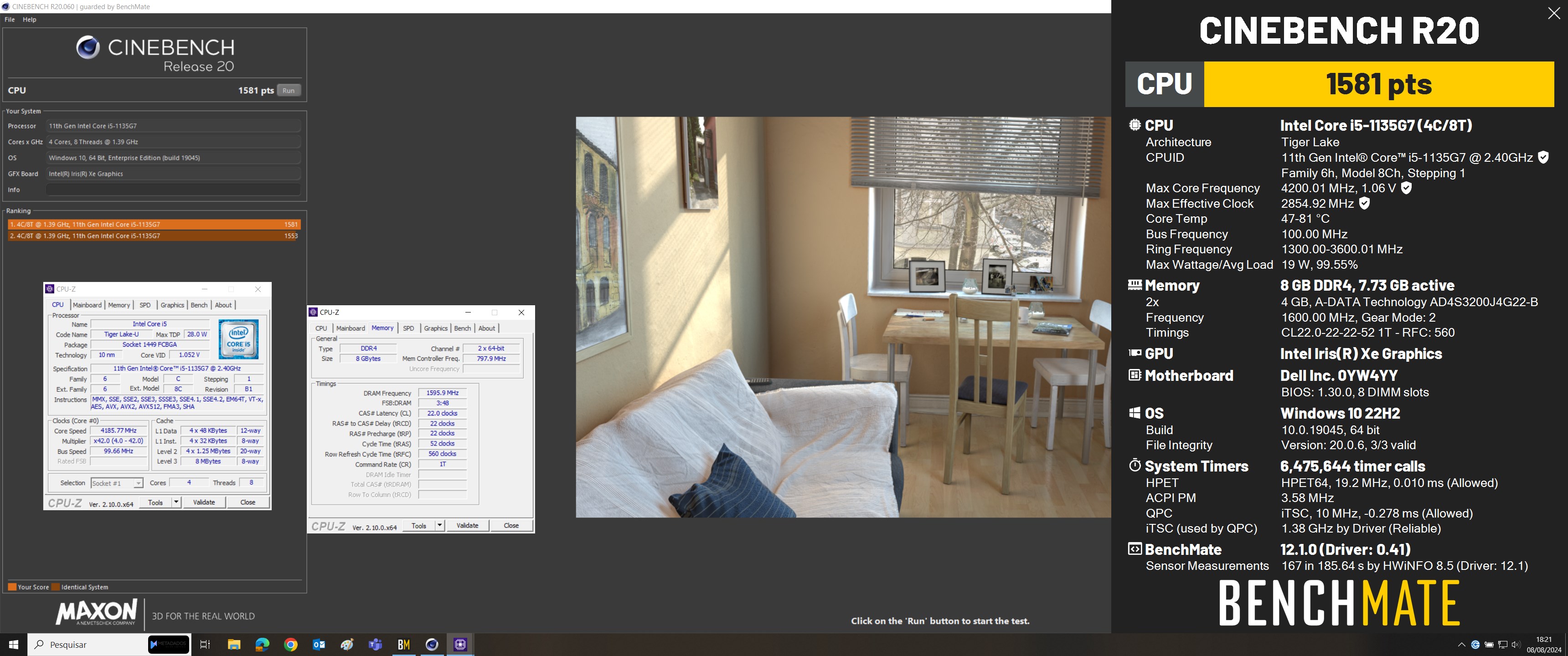
Task: Open Google Chrome from the taskbar
Action: (x=291, y=645)
